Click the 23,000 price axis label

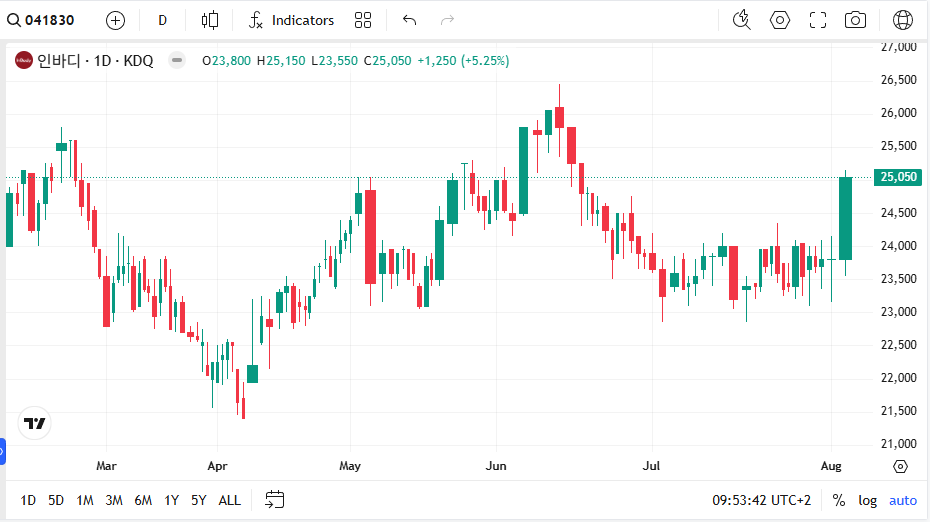[x=899, y=311]
